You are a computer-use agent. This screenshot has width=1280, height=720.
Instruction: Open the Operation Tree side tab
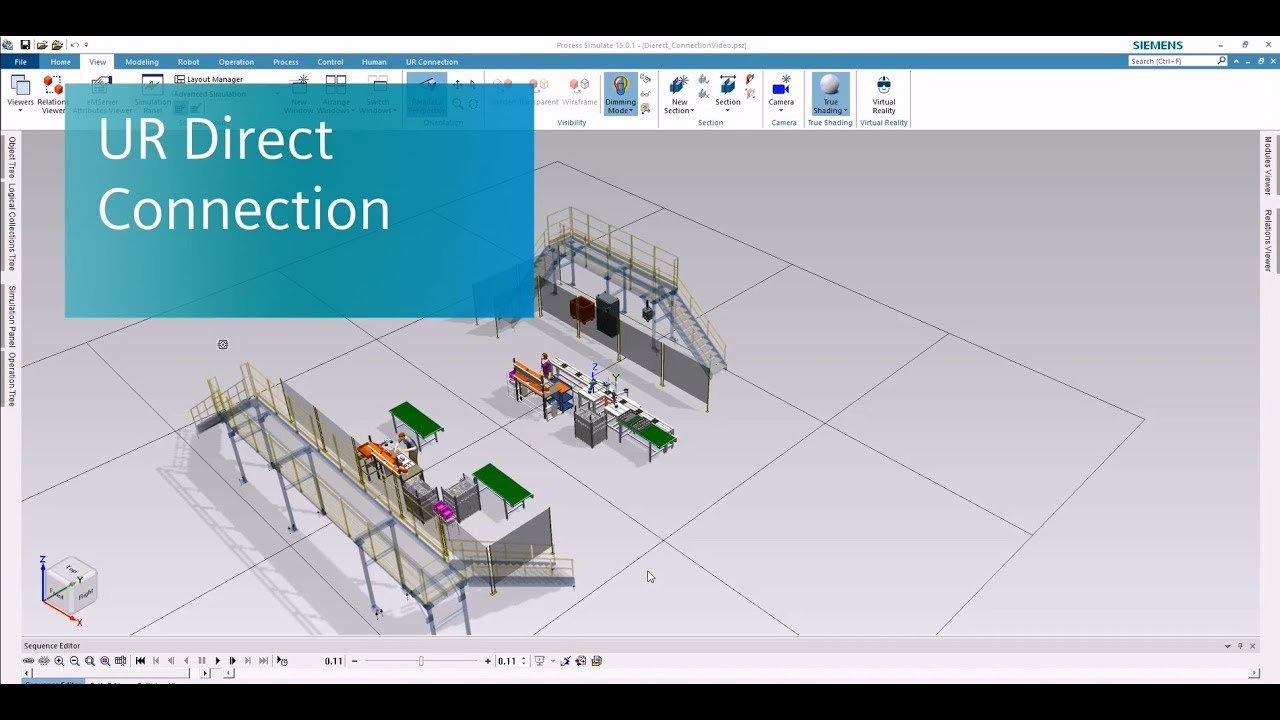click(x=12, y=379)
